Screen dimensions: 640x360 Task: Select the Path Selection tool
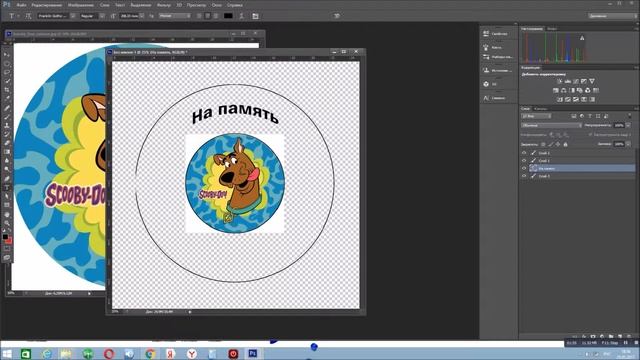(7, 196)
